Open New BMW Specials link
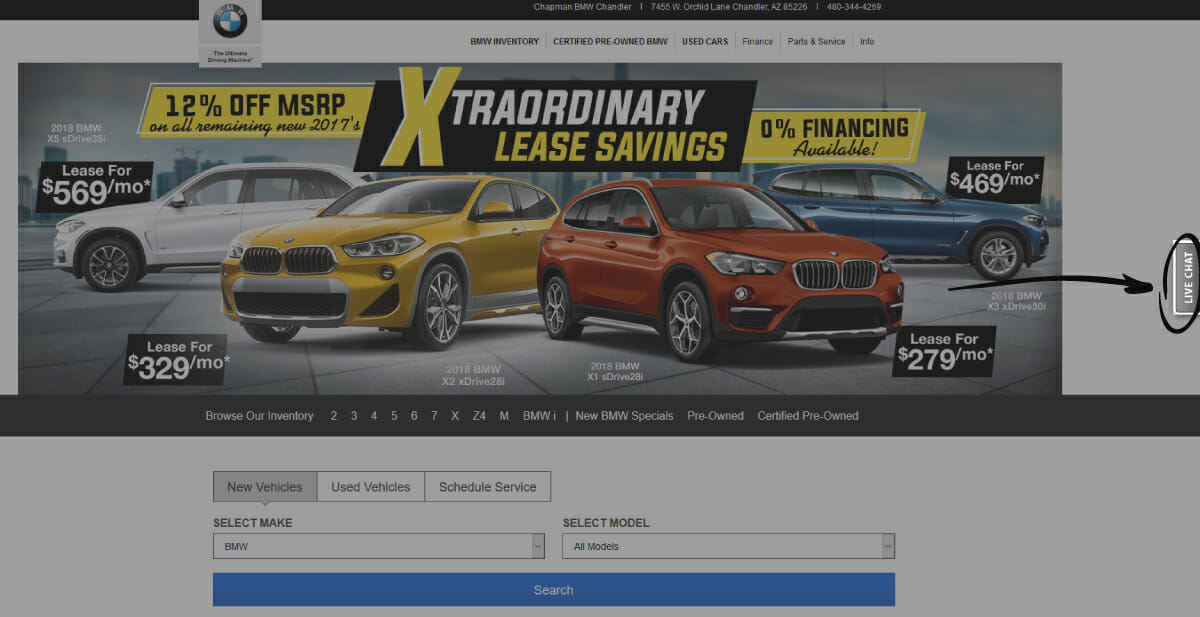This screenshot has height=617, width=1200. [624, 416]
